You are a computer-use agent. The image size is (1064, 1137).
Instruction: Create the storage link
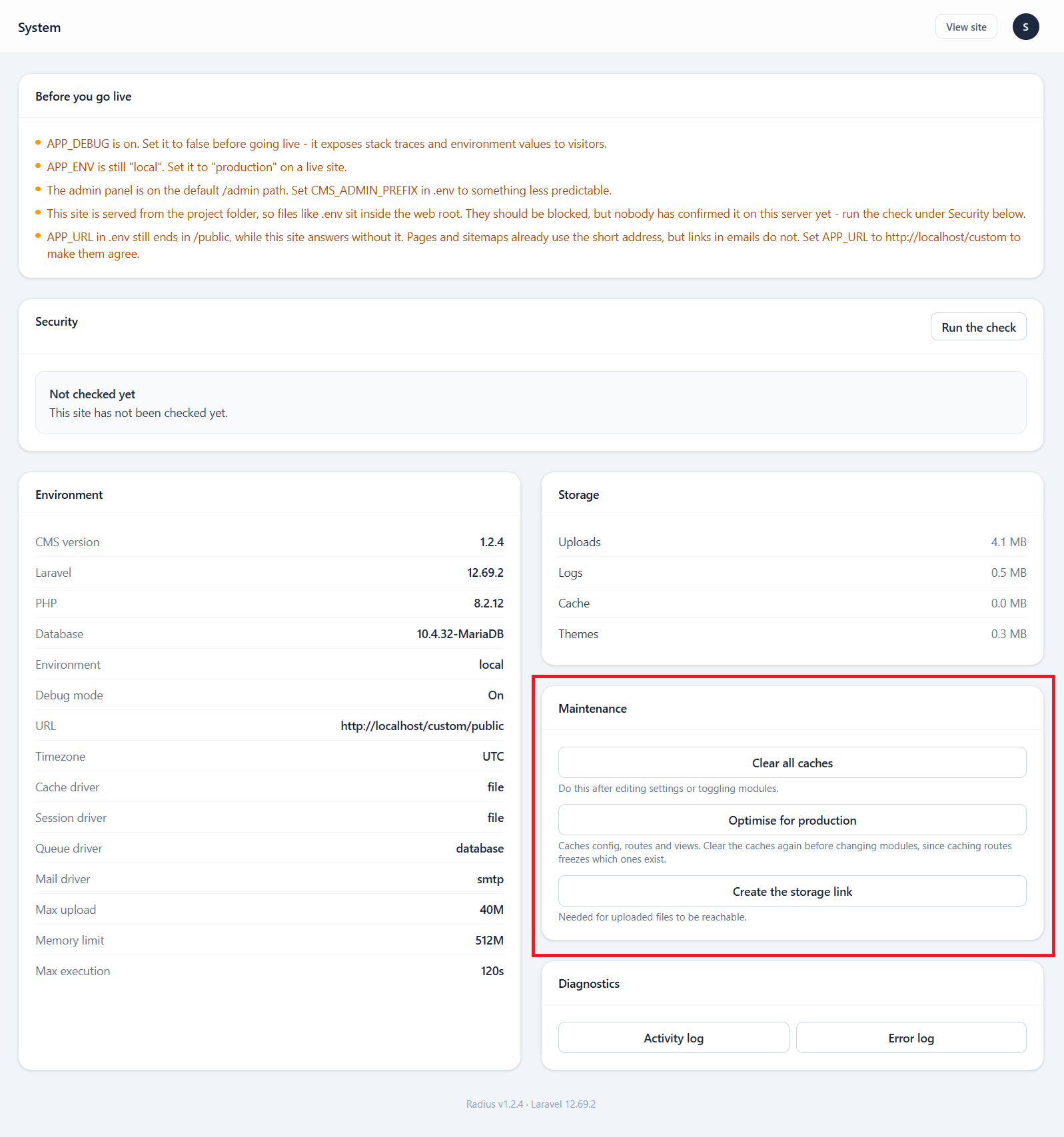pos(792,891)
